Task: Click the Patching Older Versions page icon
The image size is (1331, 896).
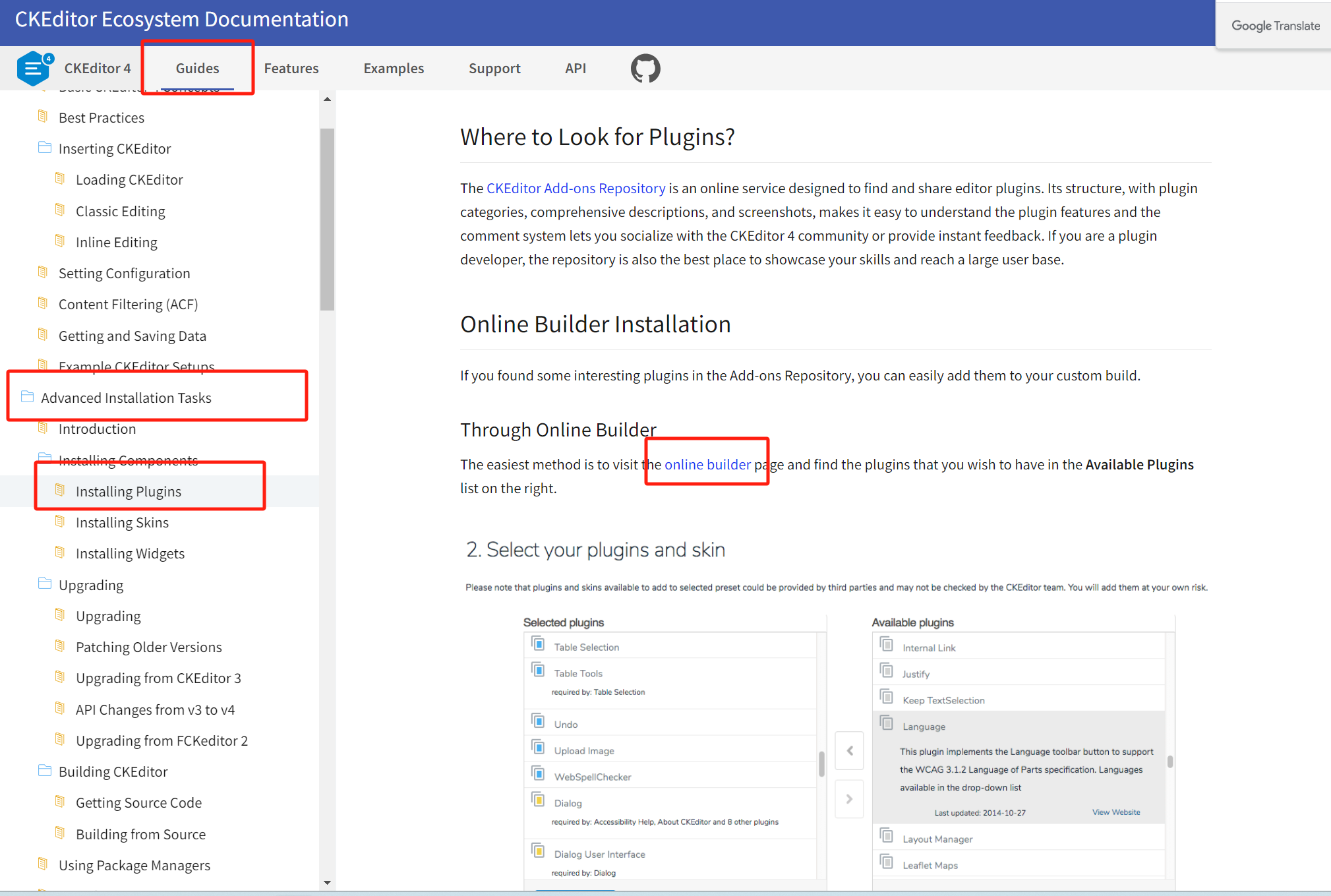Action: click(x=60, y=646)
